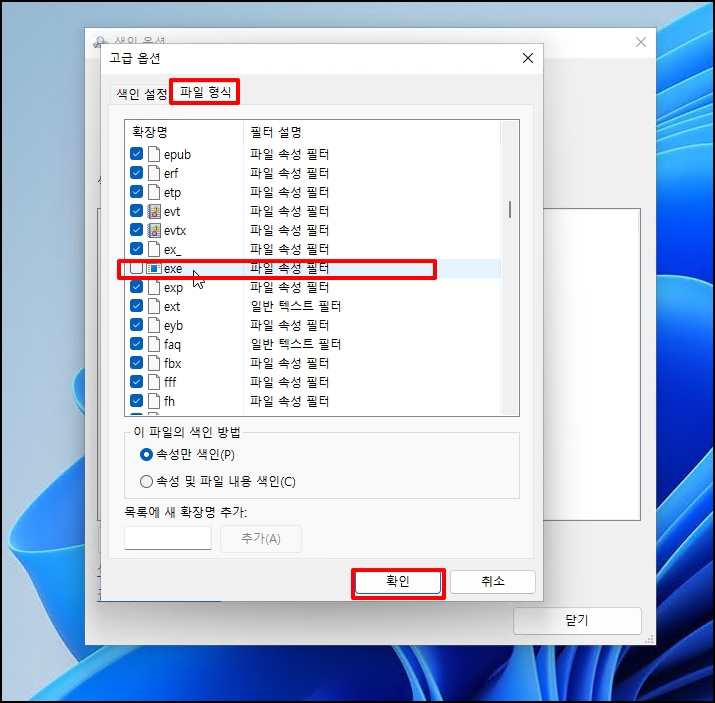Click the evt event log icon

154,211
